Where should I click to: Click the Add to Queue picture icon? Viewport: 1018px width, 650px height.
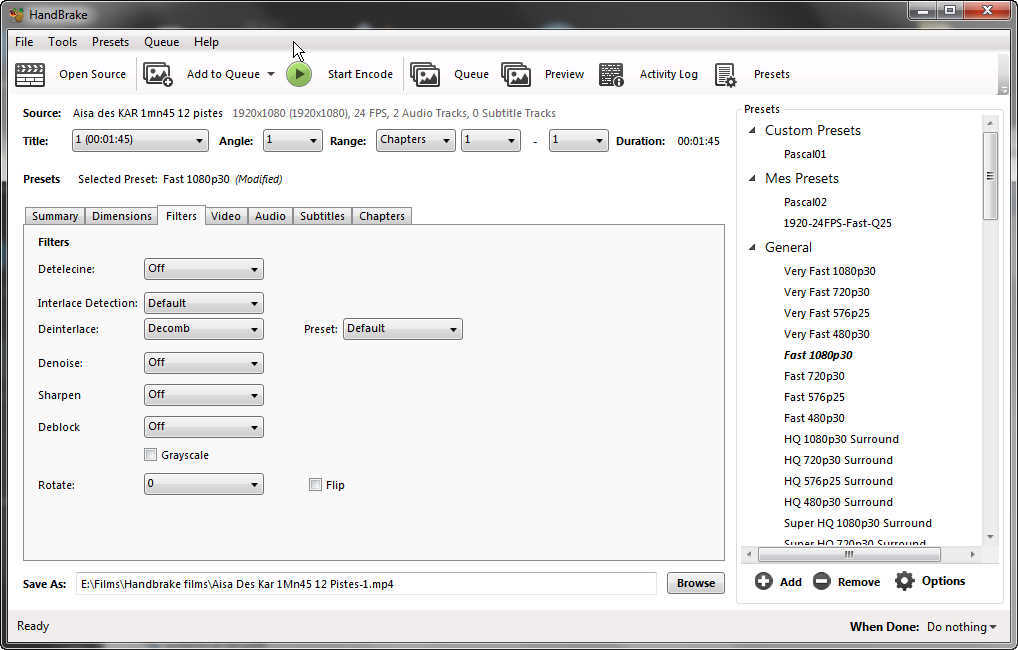(x=158, y=75)
